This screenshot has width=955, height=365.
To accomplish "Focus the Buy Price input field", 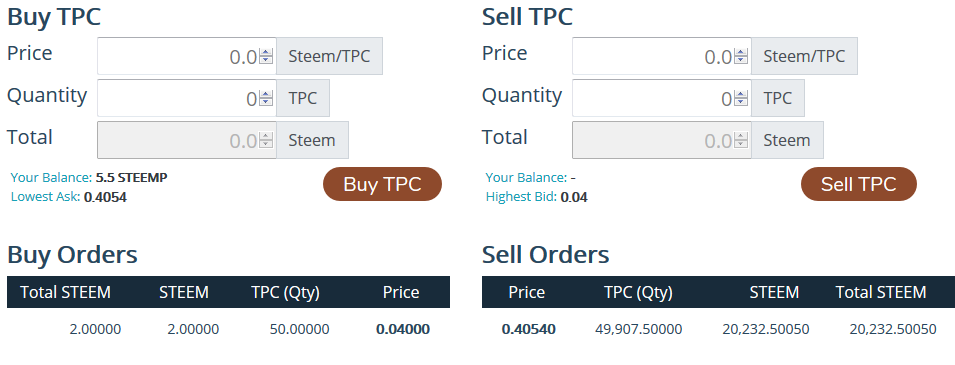I will pos(187,56).
